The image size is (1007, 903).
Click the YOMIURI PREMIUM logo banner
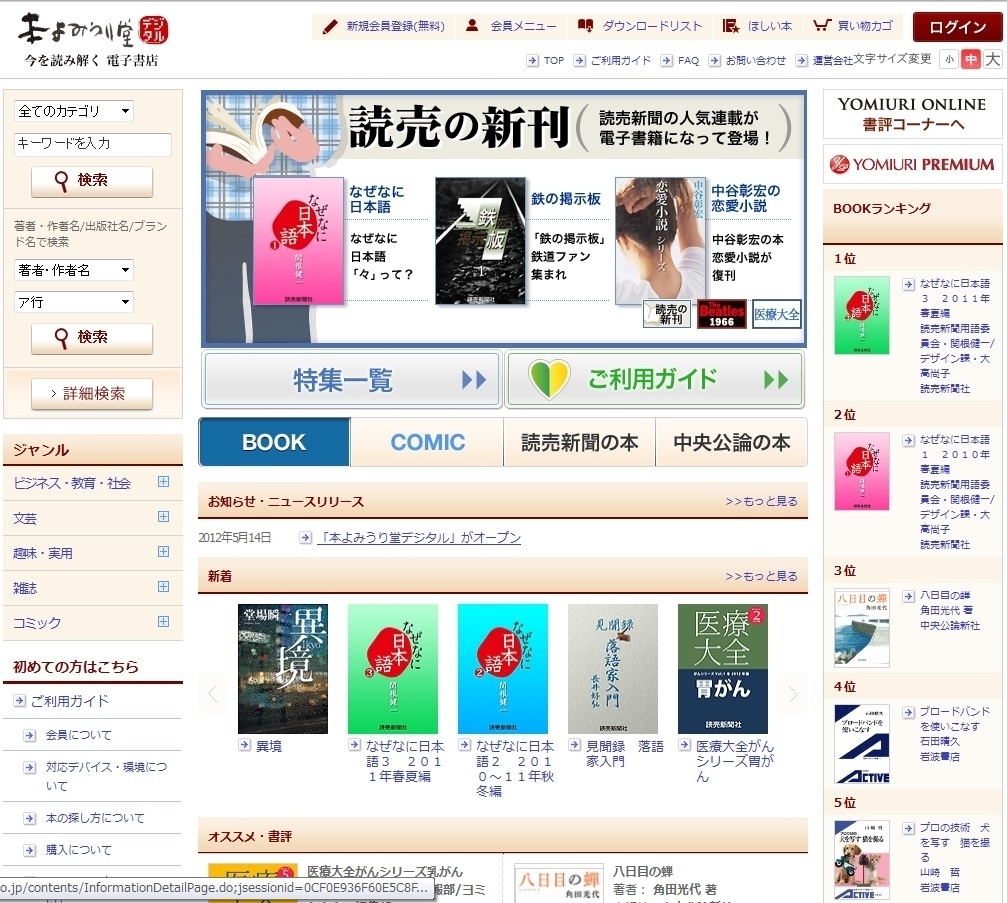tap(912, 164)
